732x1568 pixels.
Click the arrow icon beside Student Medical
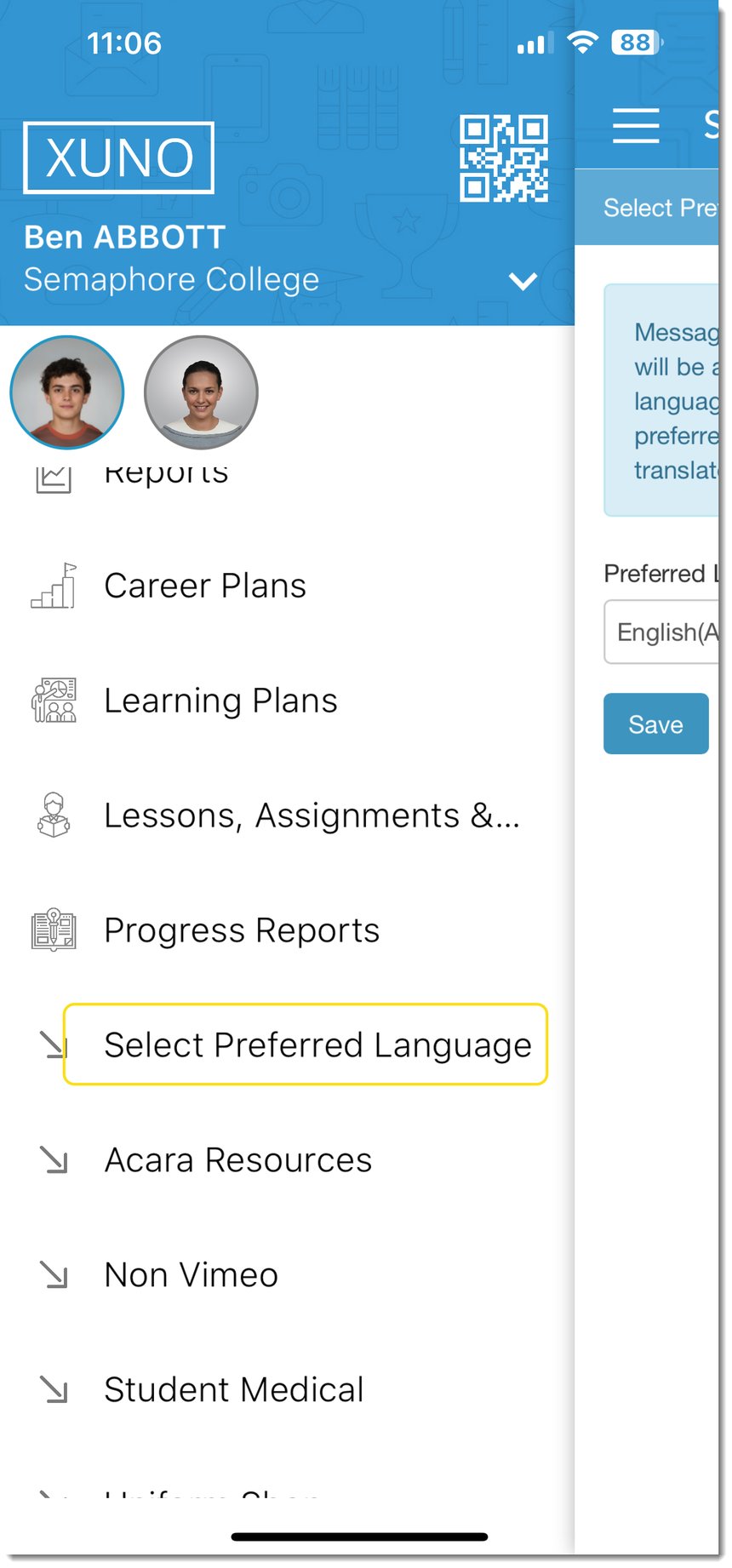coord(54,1389)
